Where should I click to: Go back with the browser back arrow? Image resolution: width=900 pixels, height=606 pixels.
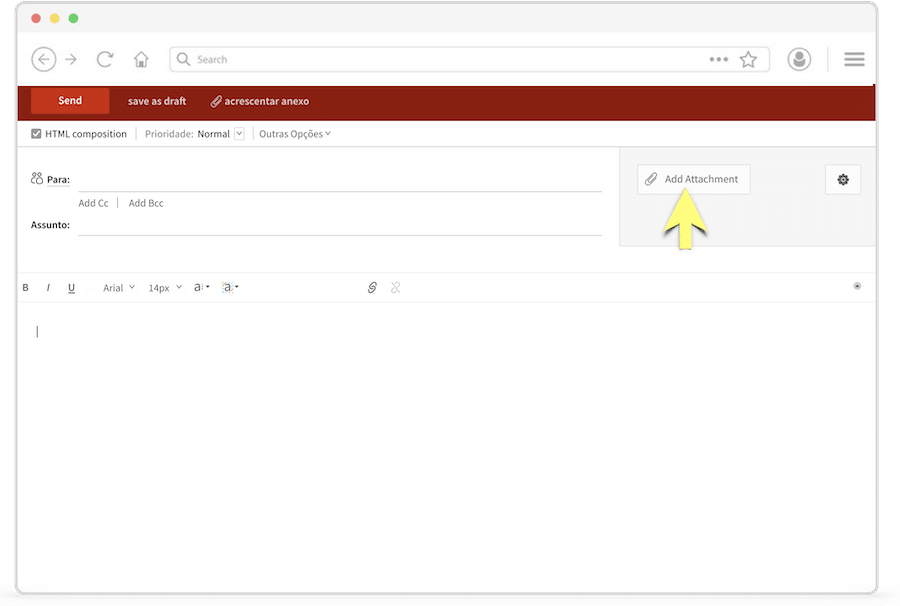(x=43, y=60)
